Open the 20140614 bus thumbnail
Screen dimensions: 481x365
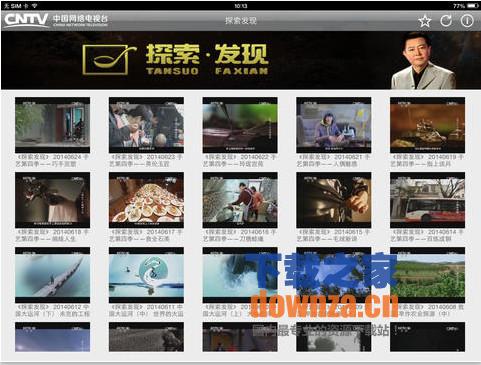click(x=428, y=200)
